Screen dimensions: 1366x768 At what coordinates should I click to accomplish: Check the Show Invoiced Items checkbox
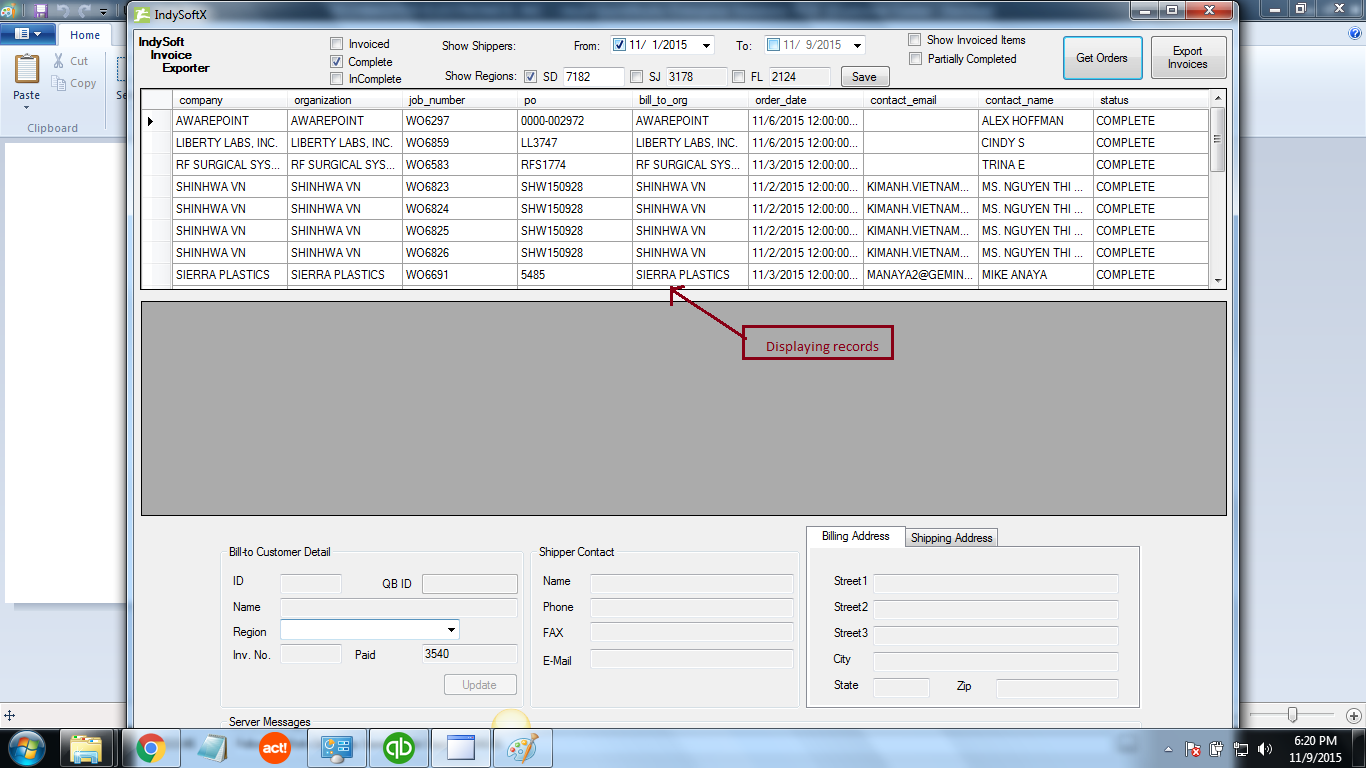(915, 40)
